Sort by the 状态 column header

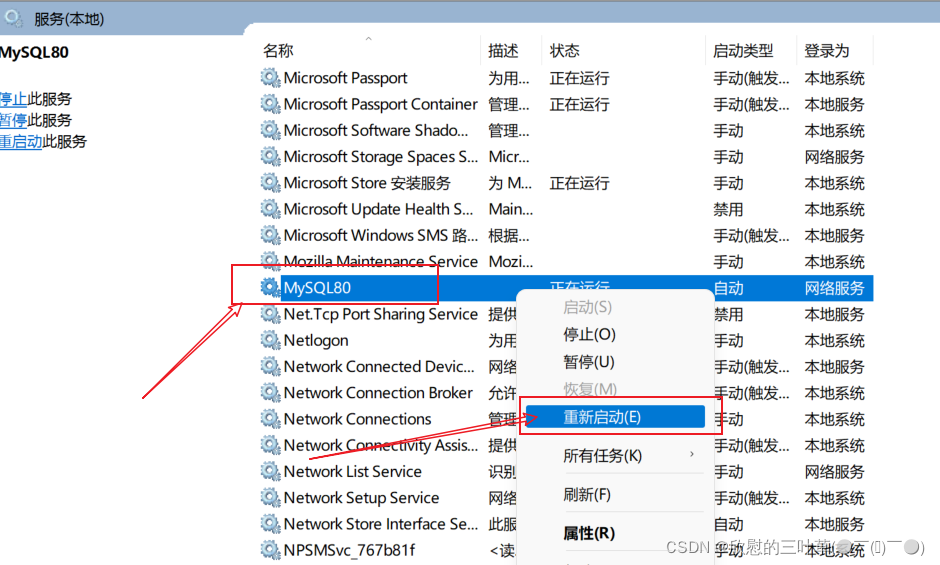[x=565, y=51]
